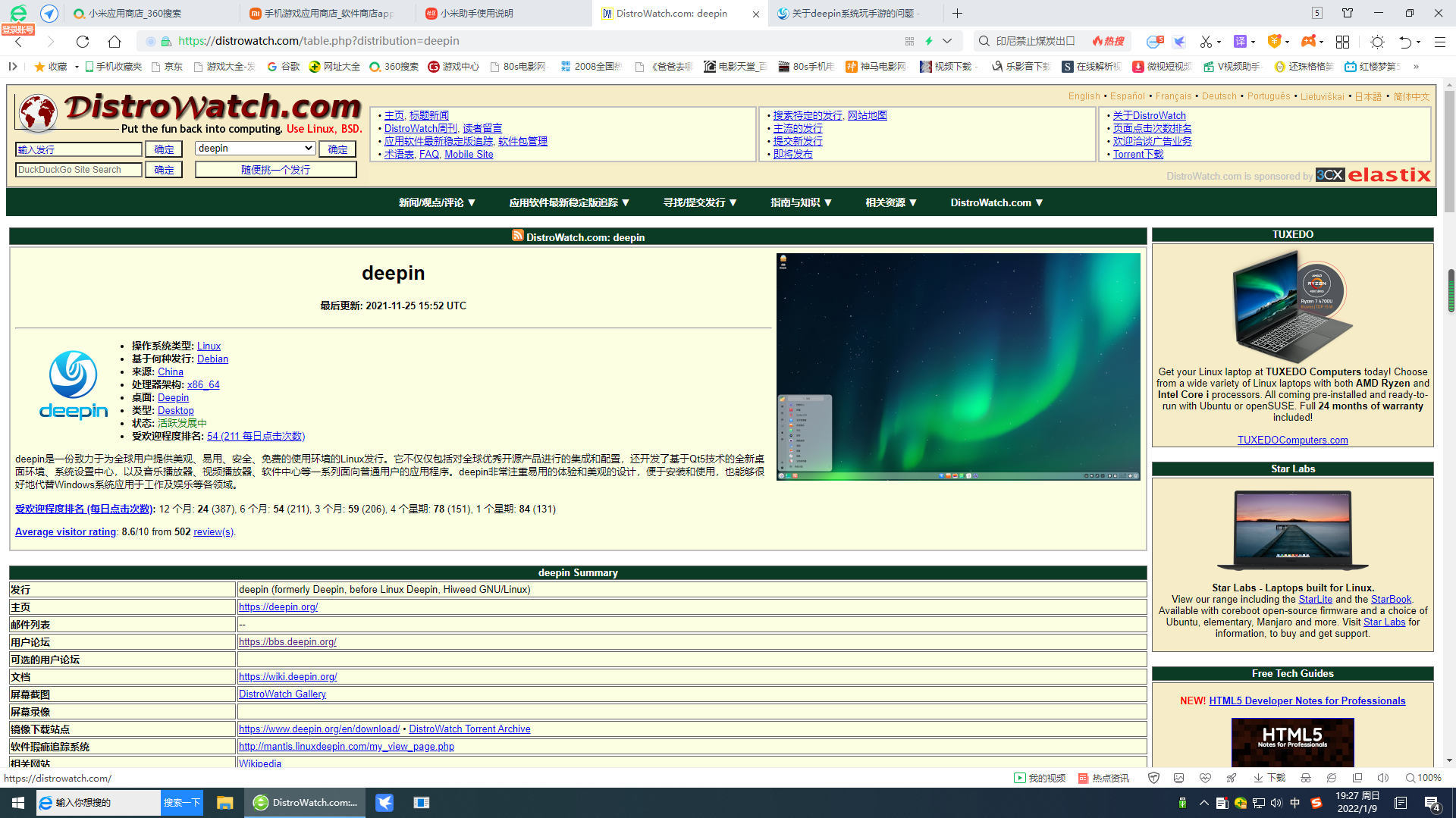The width and height of the screenshot is (1456, 818).
Task: Click the 随便挑一个发行 button
Action: tap(276, 170)
